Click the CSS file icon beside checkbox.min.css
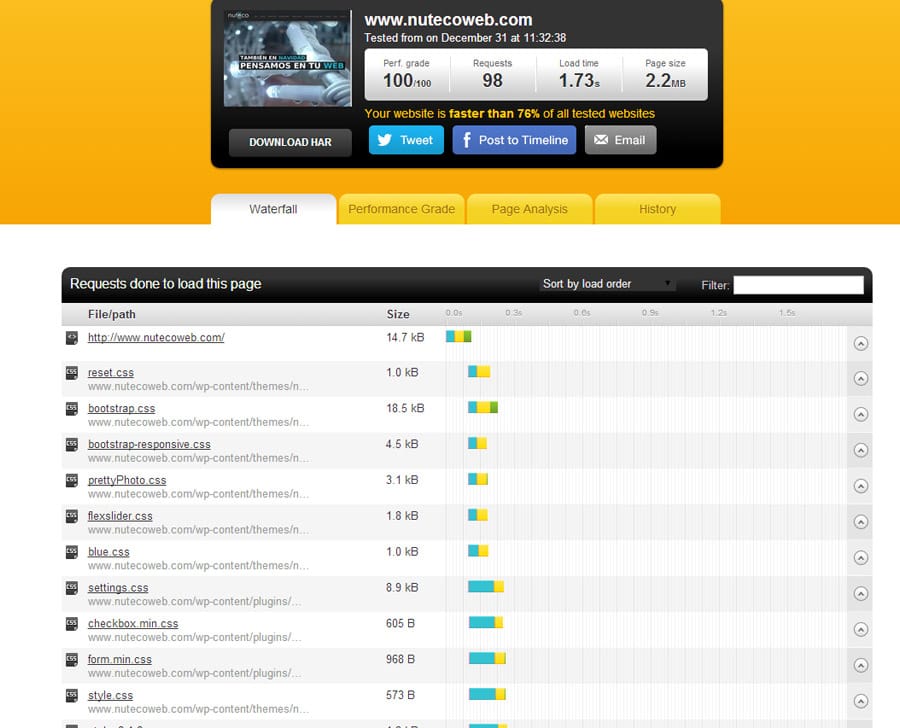The height and width of the screenshot is (728, 900). coord(72,624)
